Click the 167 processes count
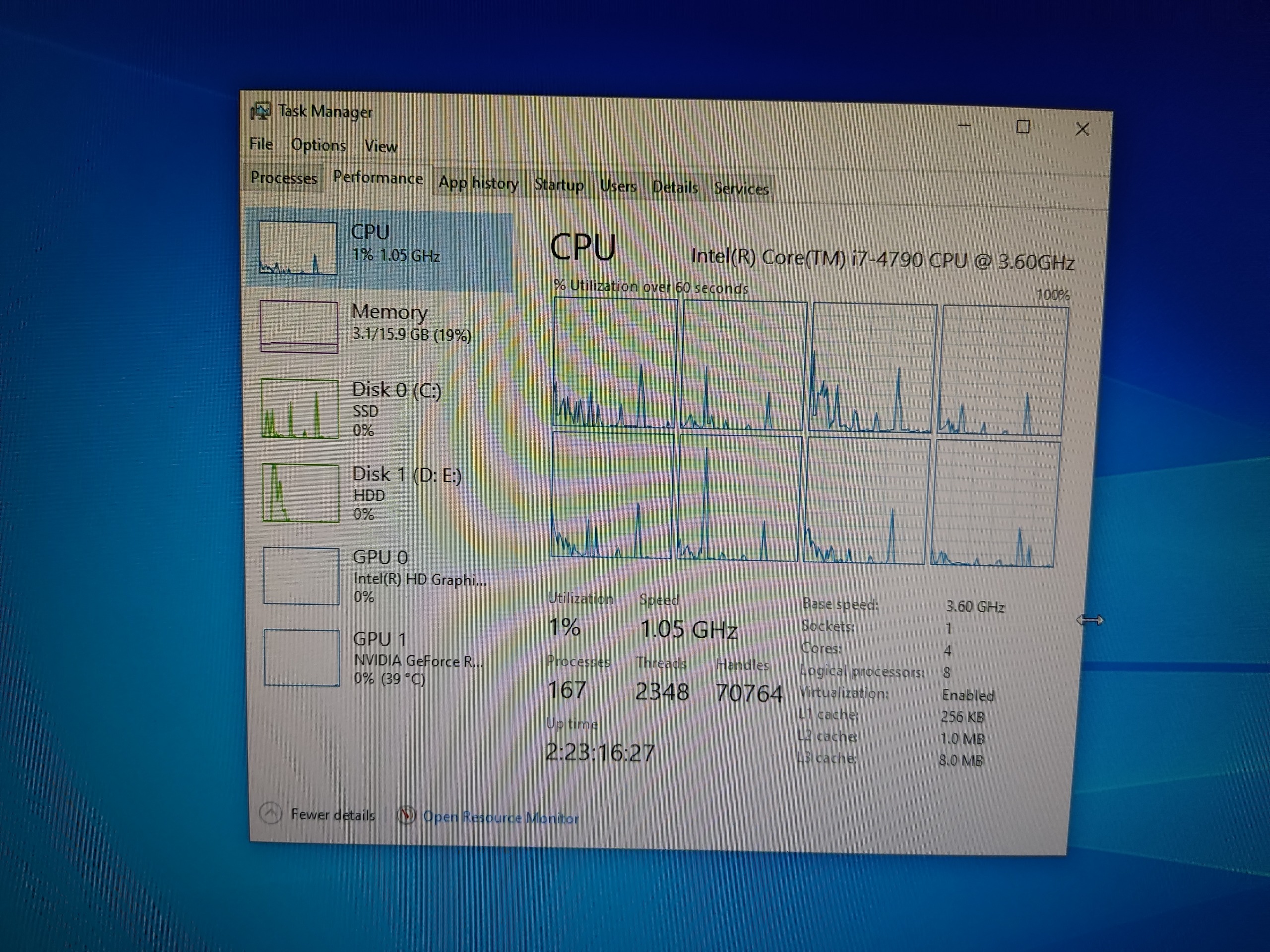This screenshot has height=952, width=1270. (x=567, y=690)
